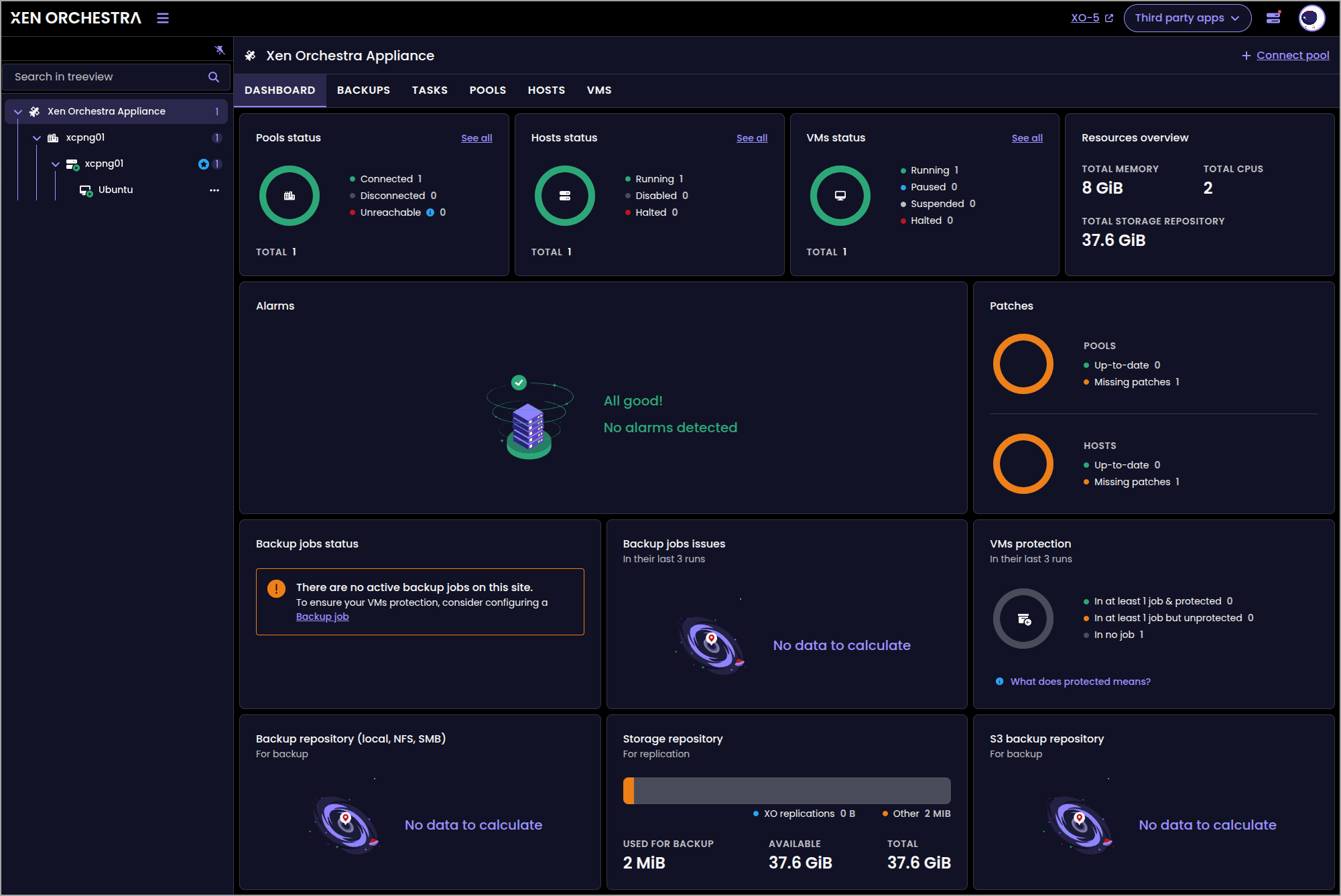The height and width of the screenshot is (896, 1341).
Task: Click See all in VMs status
Action: point(1027,138)
